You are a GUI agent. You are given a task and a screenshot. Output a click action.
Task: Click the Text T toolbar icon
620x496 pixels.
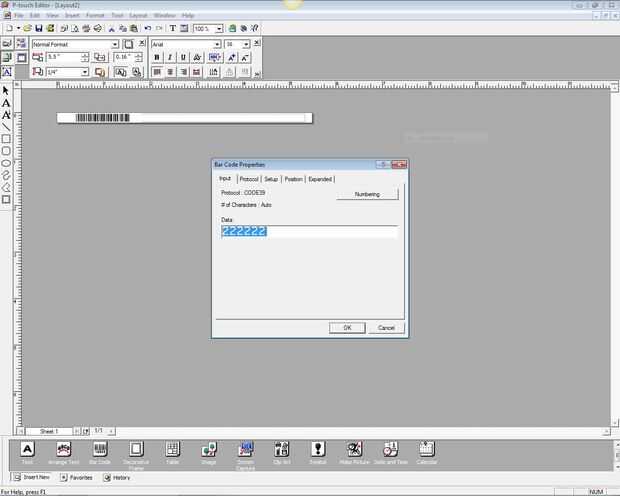coord(173,28)
